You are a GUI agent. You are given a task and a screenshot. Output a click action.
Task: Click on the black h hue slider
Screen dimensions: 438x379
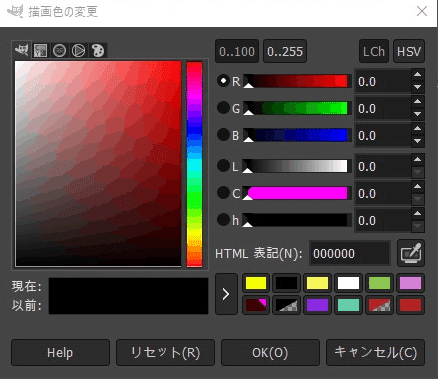[297, 220]
